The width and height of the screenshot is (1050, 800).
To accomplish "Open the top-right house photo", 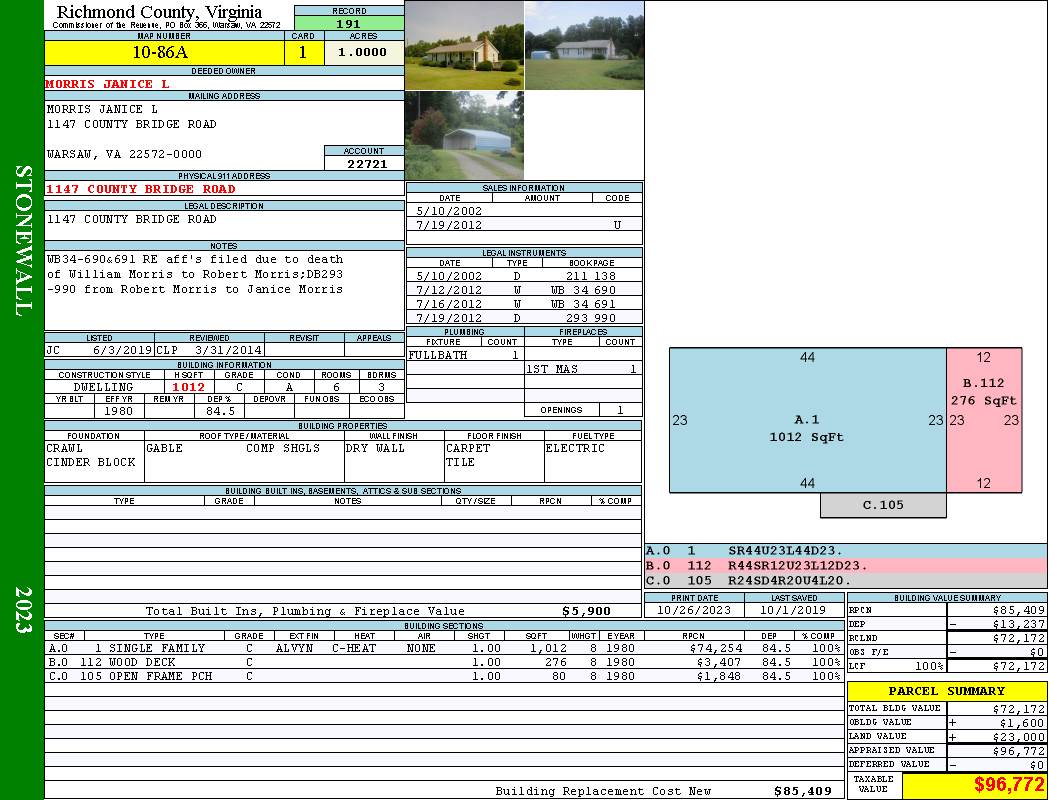I will [584, 45].
